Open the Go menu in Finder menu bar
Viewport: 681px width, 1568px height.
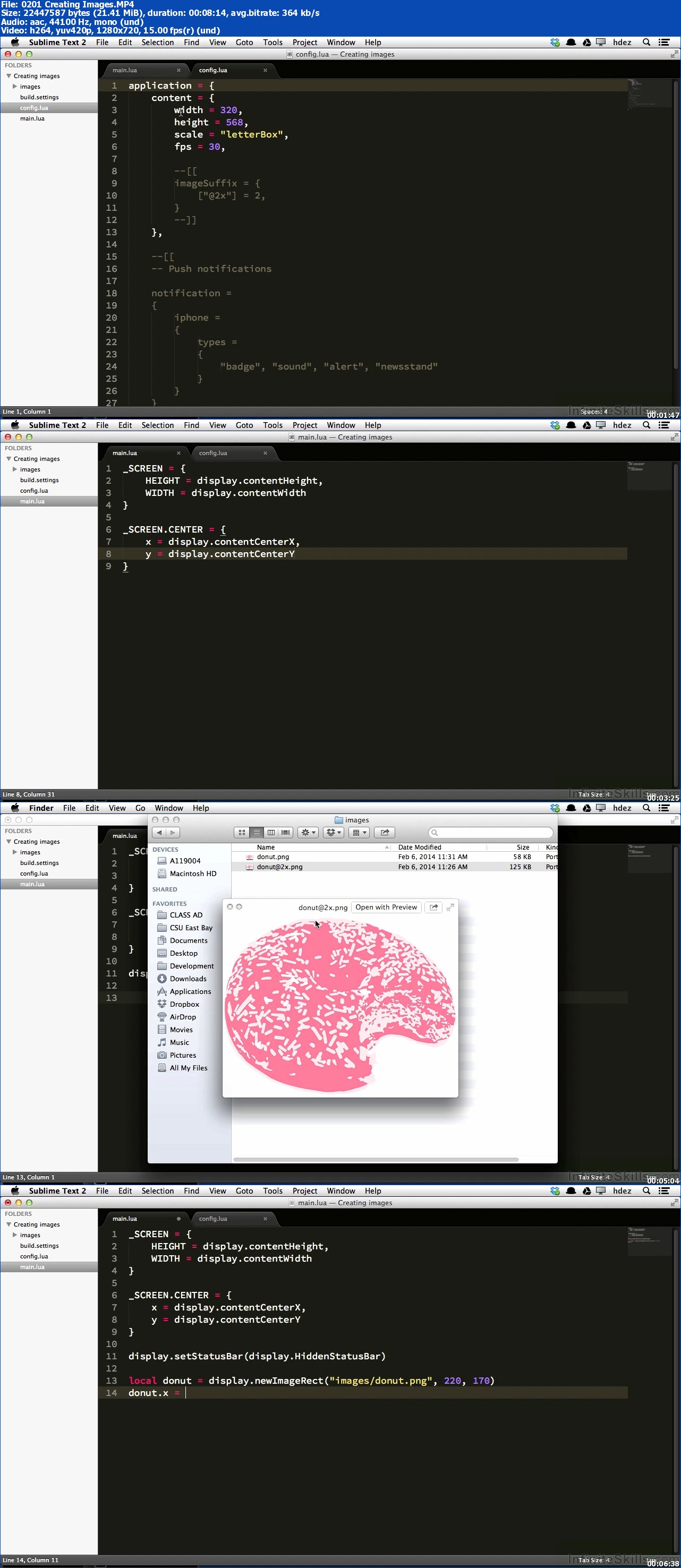pyautogui.click(x=140, y=808)
